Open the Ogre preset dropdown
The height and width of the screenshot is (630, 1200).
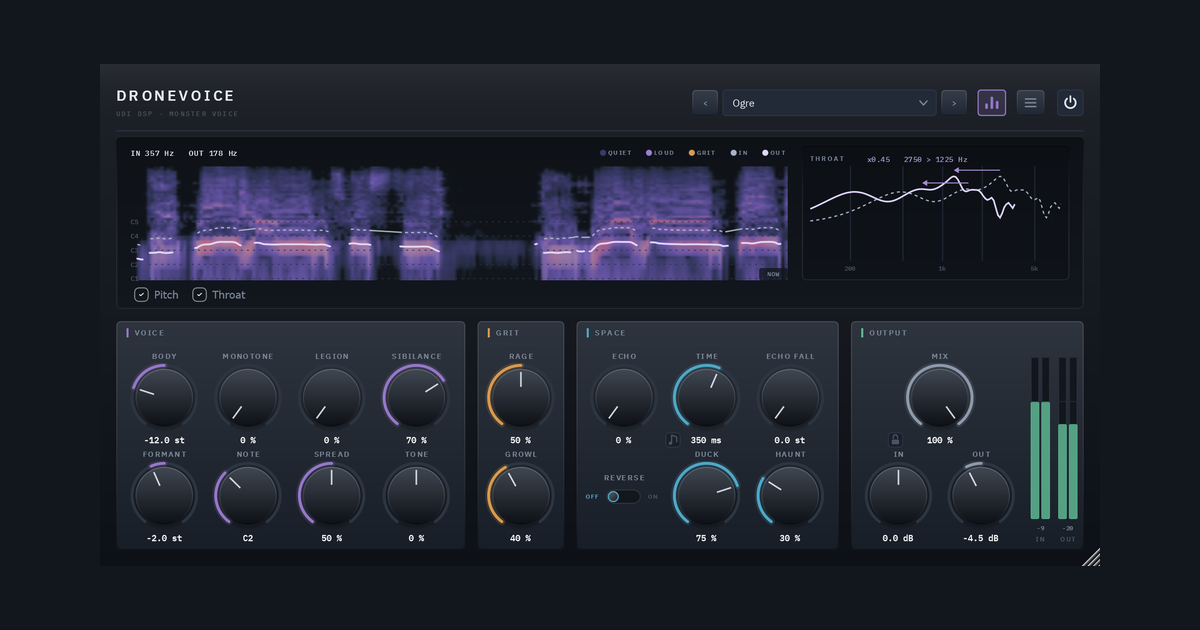point(829,103)
